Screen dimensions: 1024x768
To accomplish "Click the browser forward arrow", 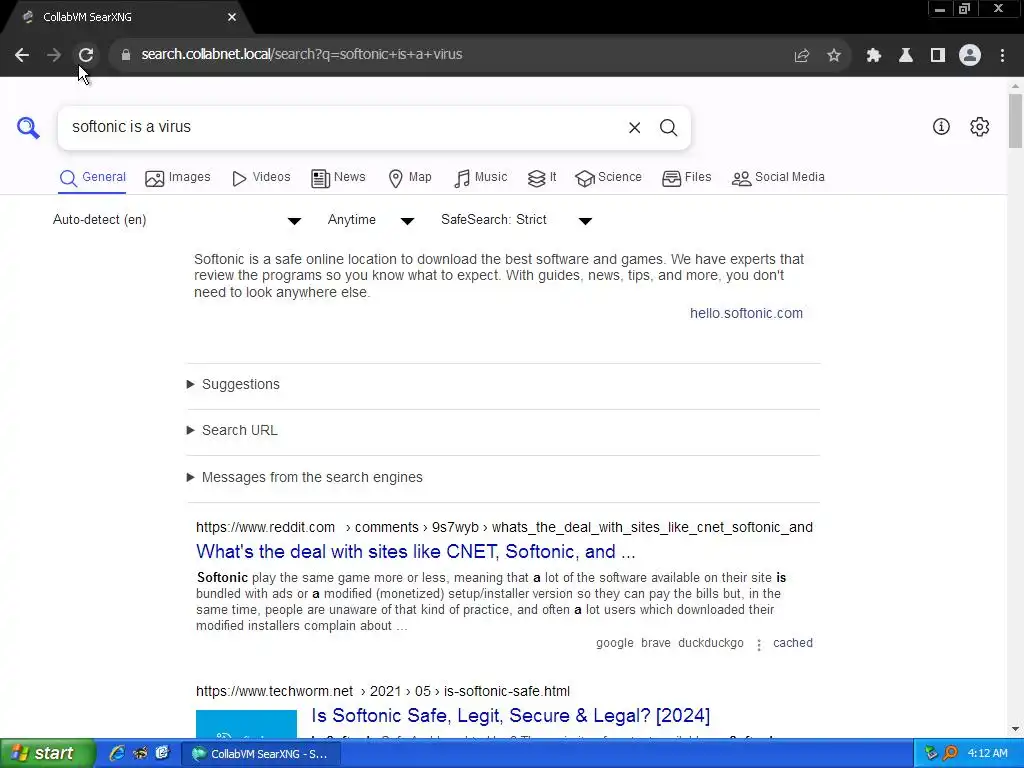I will pos(54,55).
